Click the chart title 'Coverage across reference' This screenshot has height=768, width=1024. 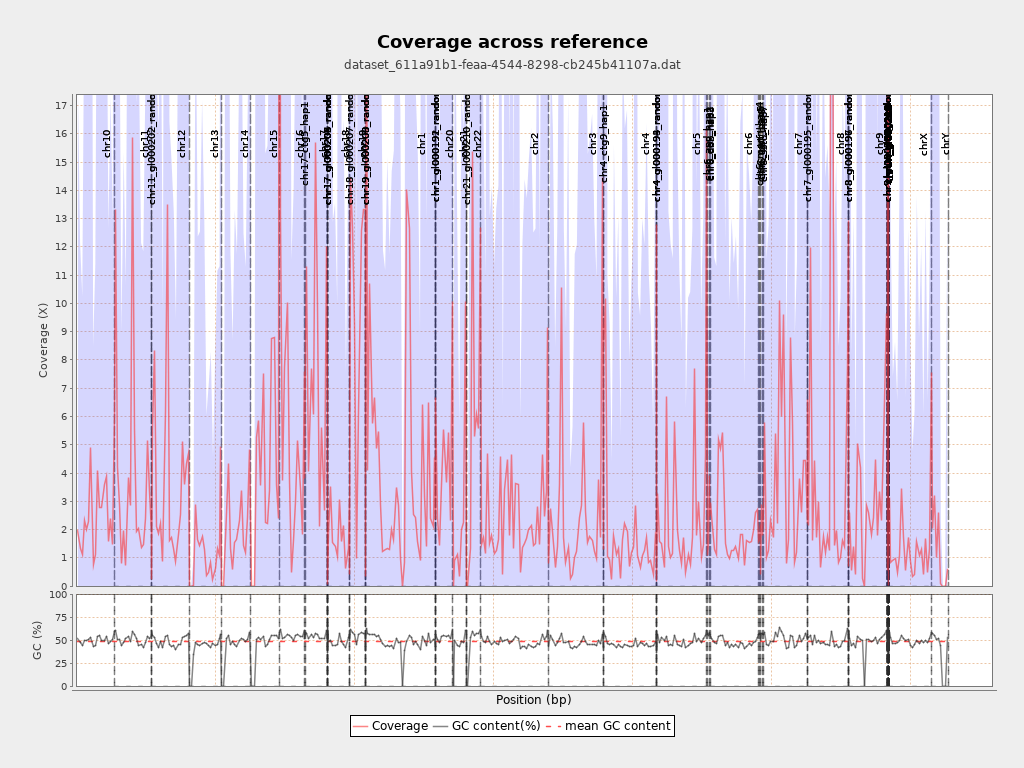pyautogui.click(x=512, y=42)
